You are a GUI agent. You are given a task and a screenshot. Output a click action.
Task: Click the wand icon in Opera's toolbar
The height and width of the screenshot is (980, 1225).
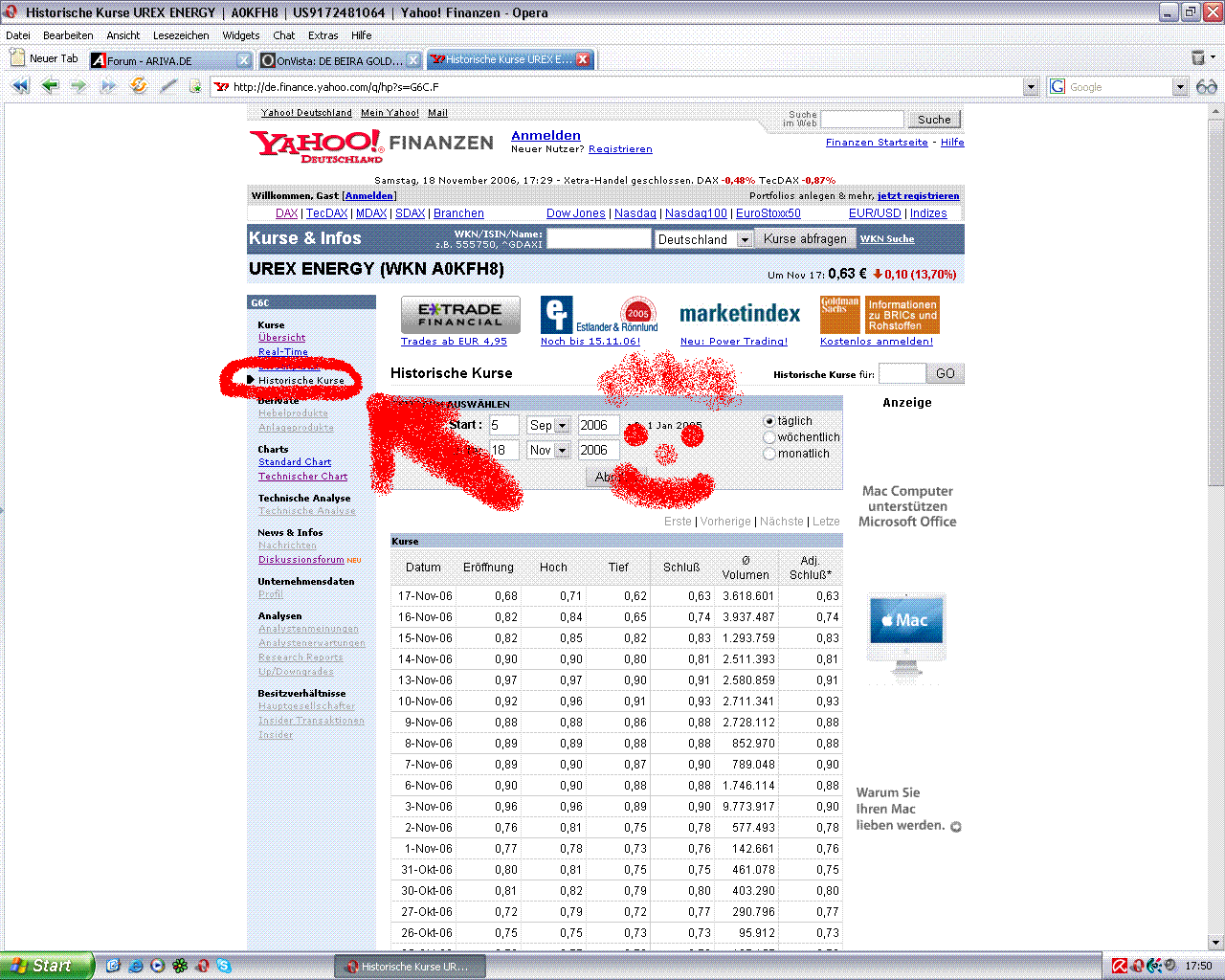pyautogui.click(x=168, y=86)
